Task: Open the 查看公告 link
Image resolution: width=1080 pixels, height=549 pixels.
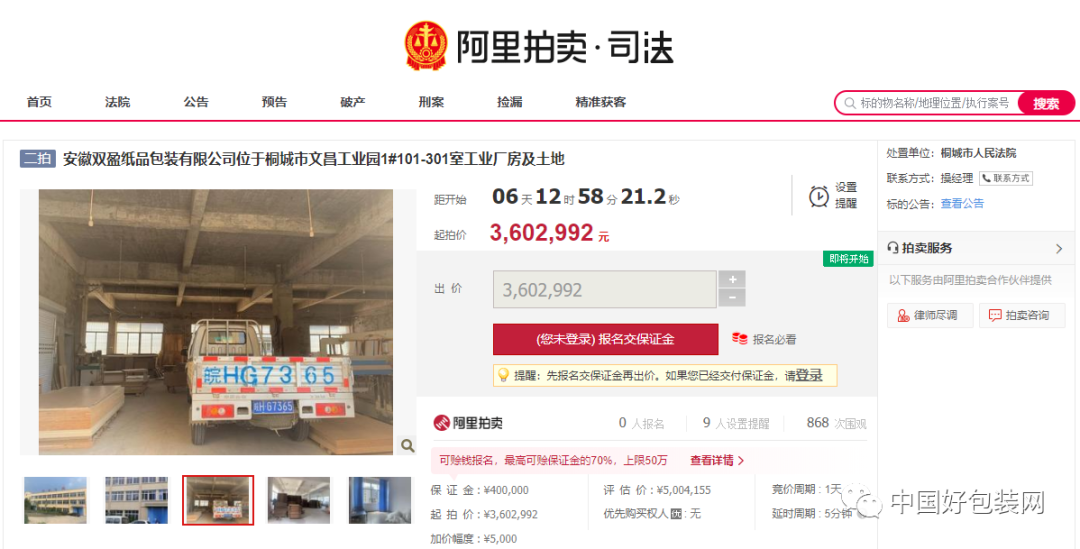Action: point(962,203)
